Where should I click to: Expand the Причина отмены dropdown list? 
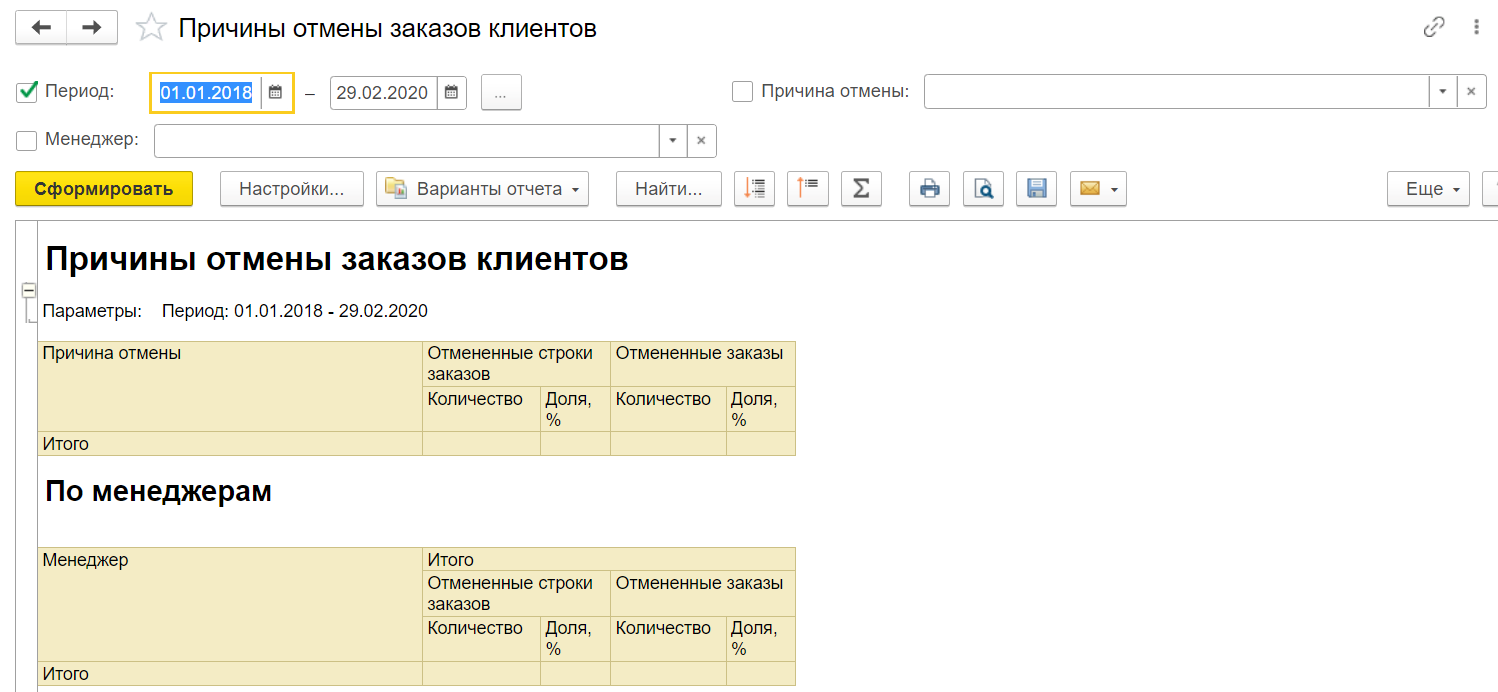1442,92
